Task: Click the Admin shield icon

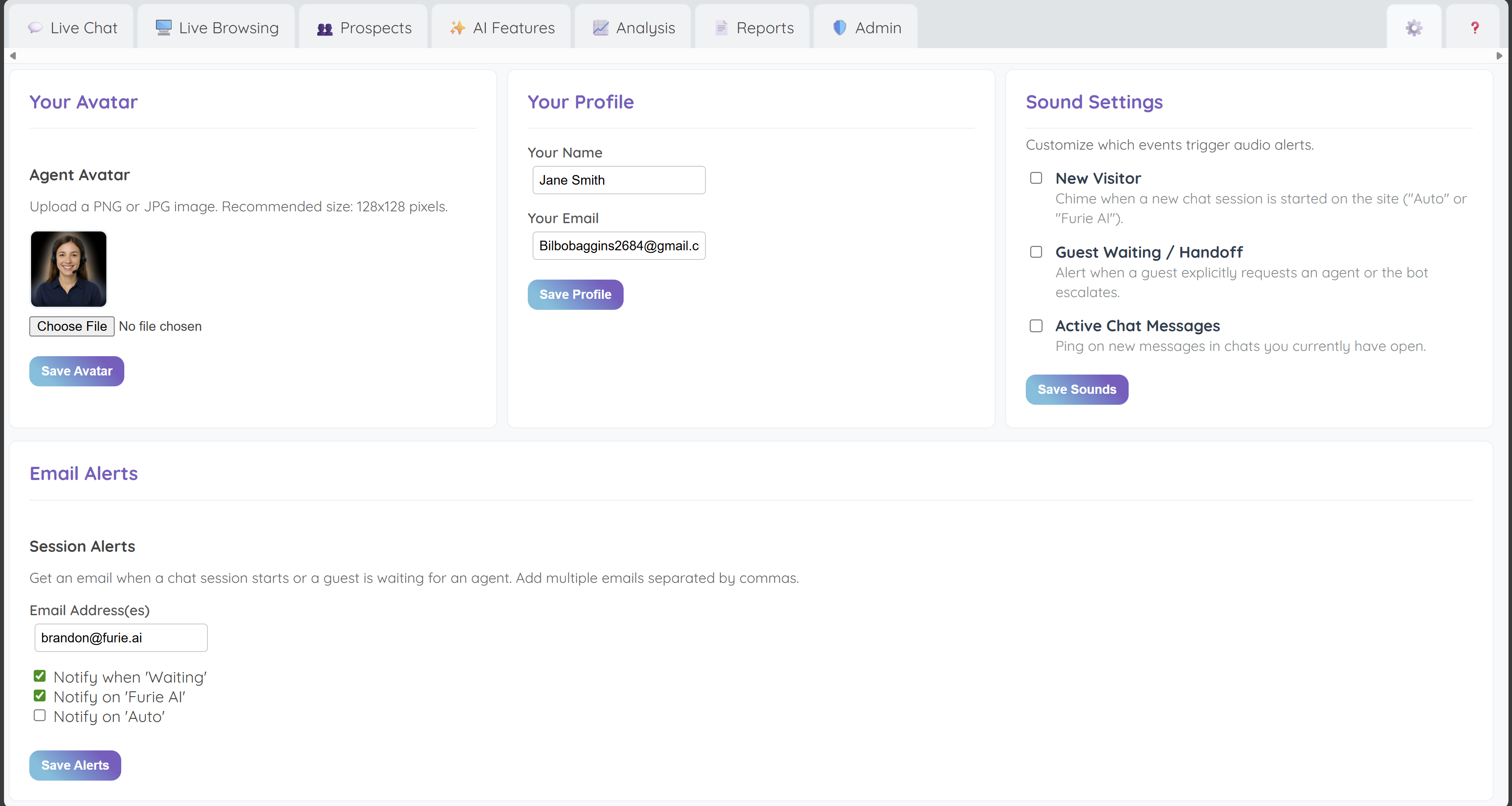Action: coord(839,28)
